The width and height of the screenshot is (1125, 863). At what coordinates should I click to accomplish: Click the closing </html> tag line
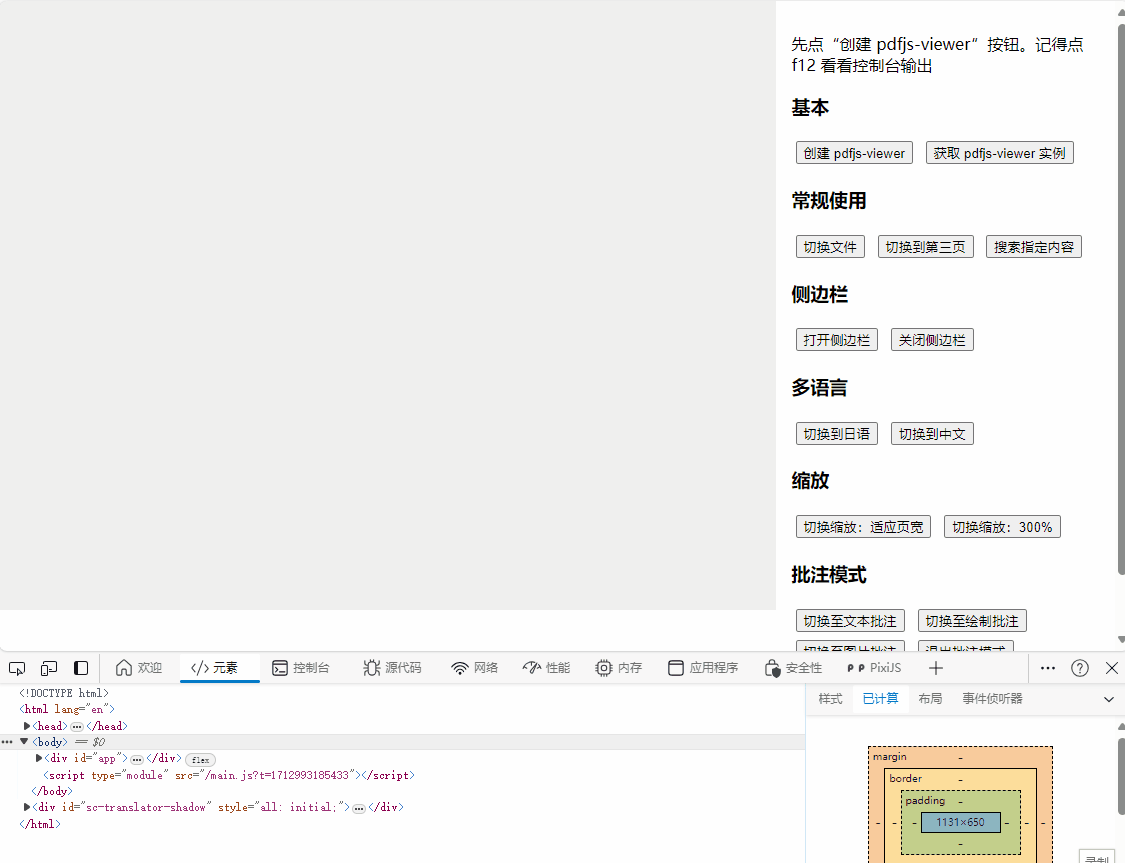39,824
